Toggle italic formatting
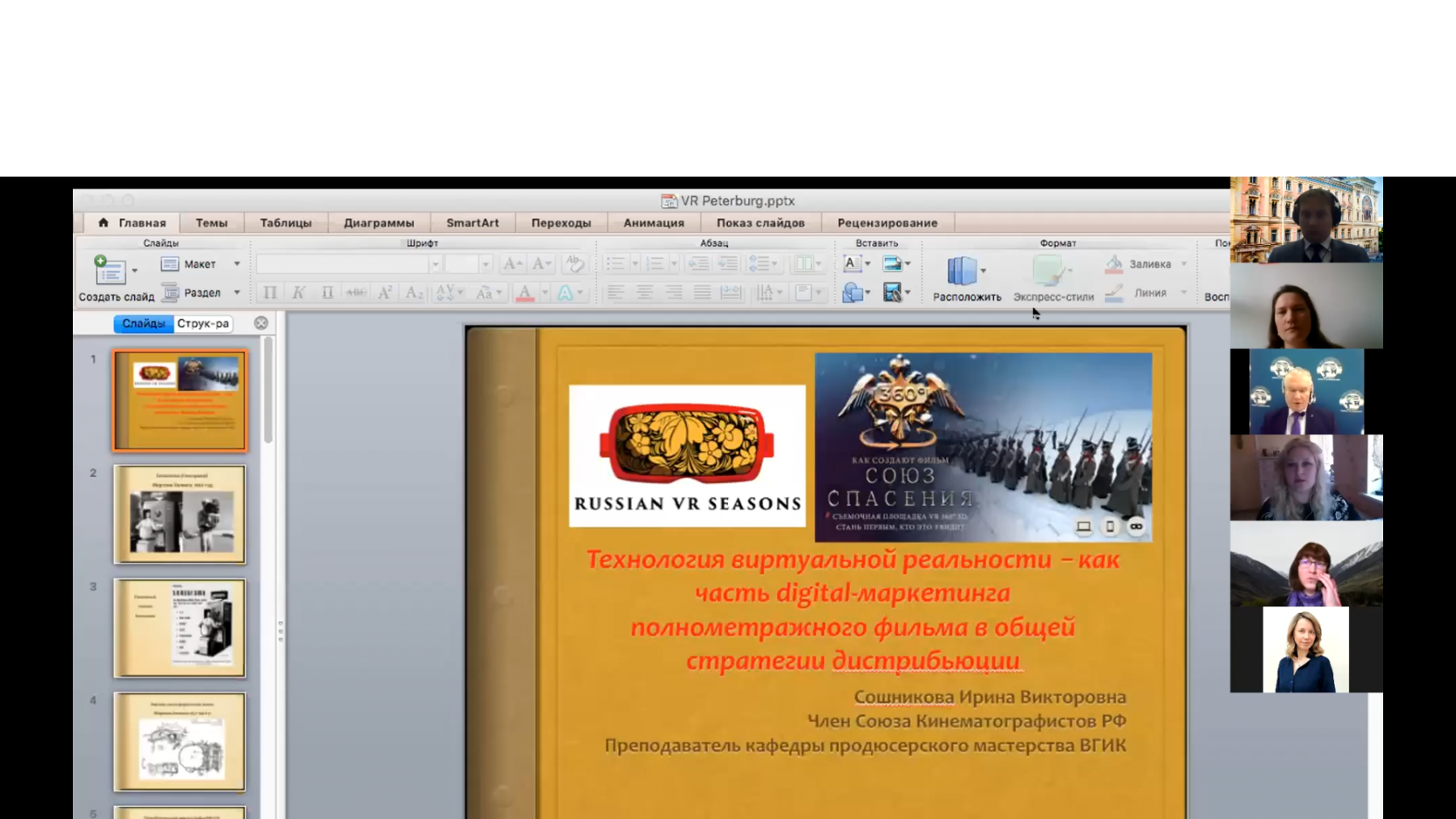The image size is (1456, 819). point(298,293)
